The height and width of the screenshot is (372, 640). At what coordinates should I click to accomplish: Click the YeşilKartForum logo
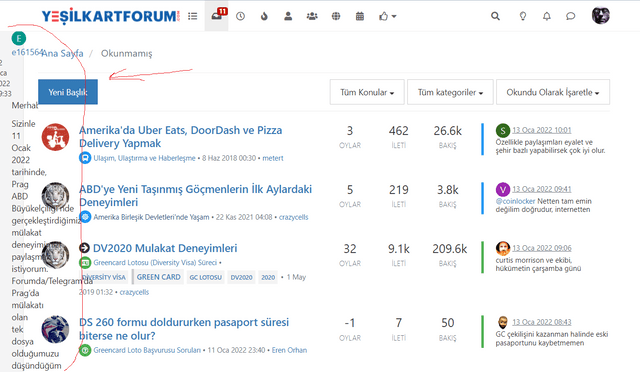(x=110, y=16)
